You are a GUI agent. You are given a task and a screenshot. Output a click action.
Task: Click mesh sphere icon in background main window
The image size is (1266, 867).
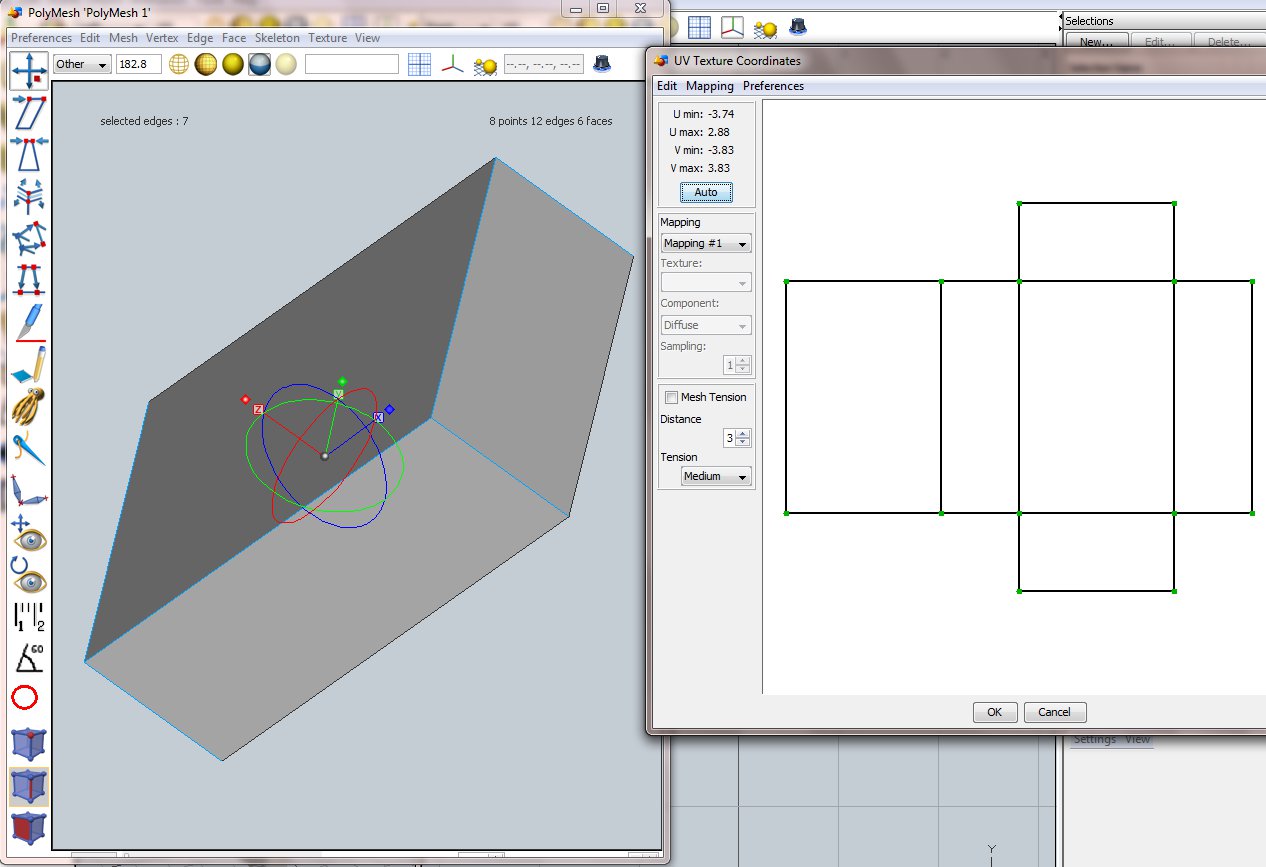[765, 30]
